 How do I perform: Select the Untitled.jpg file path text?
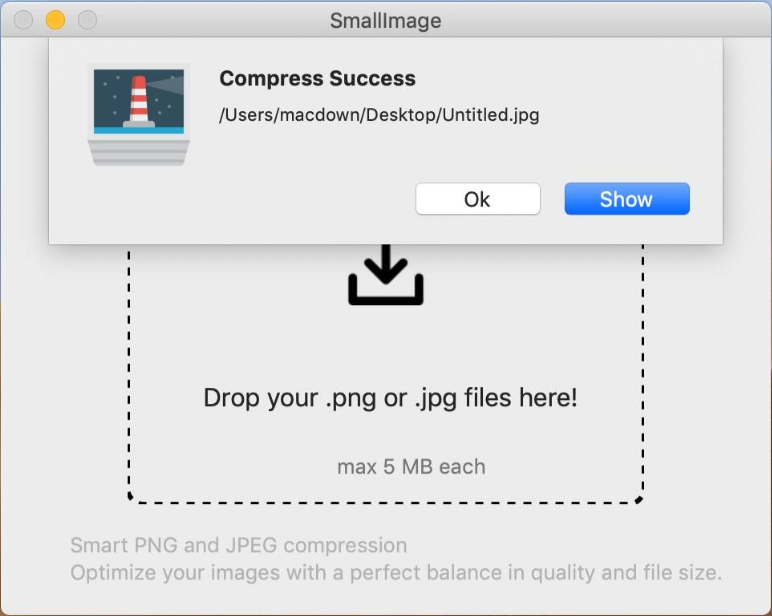379,115
